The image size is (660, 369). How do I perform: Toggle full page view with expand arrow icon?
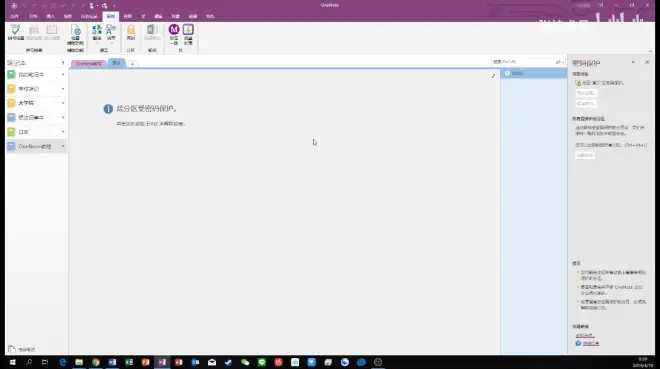pyautogui.click(x=493, y=76)
